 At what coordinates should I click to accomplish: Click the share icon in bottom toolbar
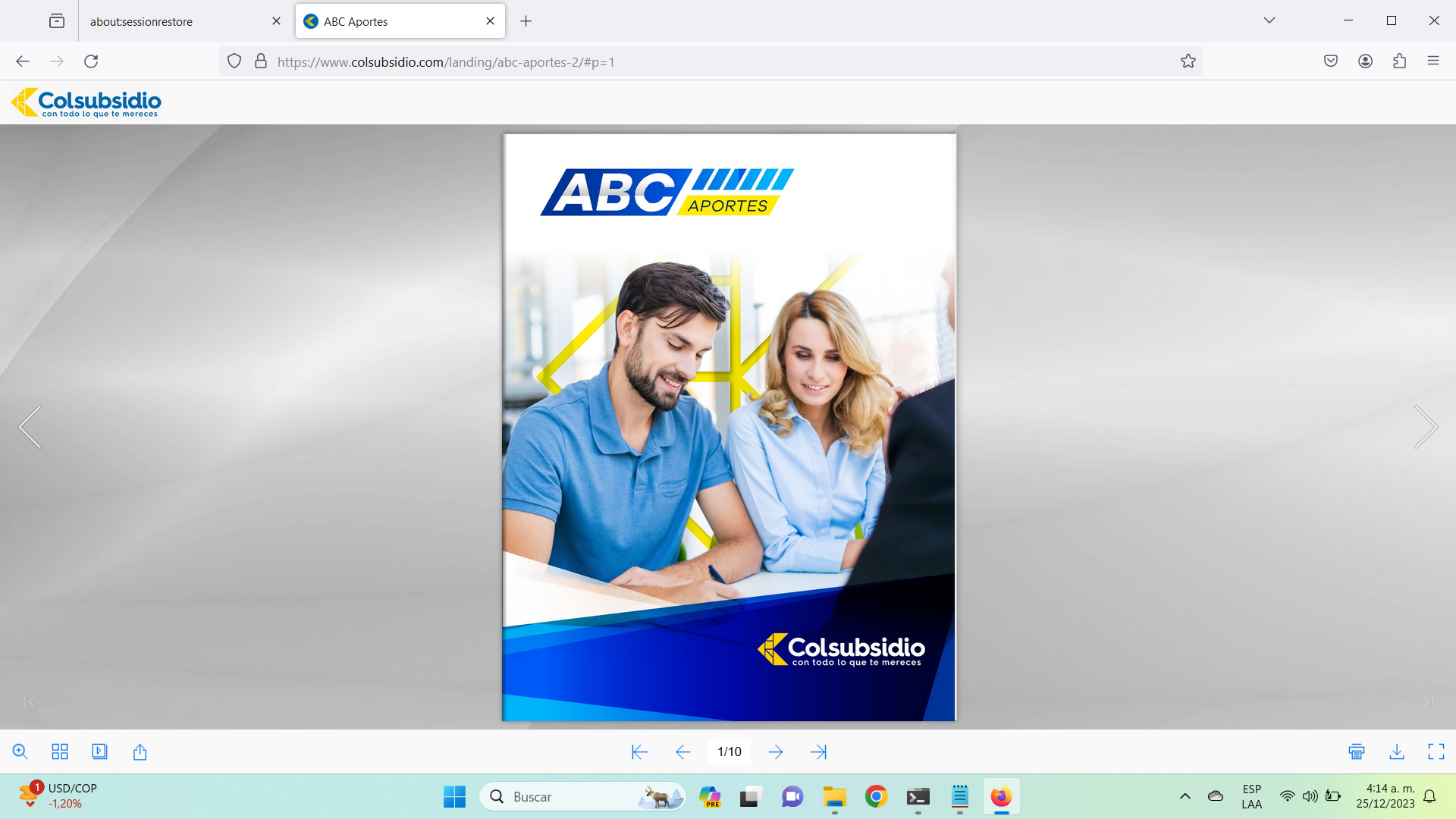pyautogui.click(x=140, y=752)
